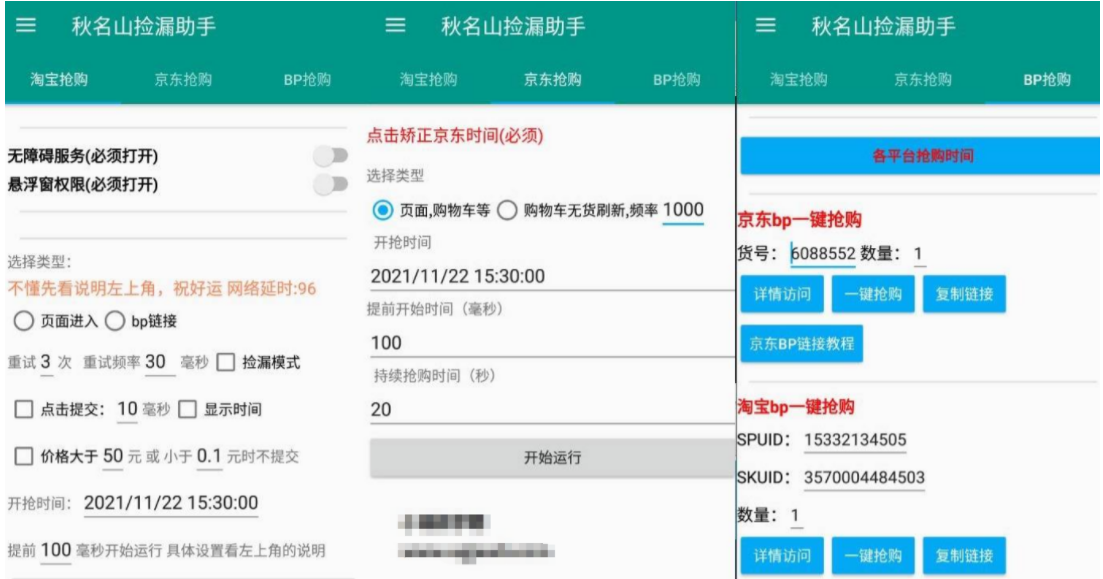Image resolution: width=1103 pixels, height=579 pixels.
Task: Select the BP抢购 tab on the right screen
Action: click(x=1047, y=79)
